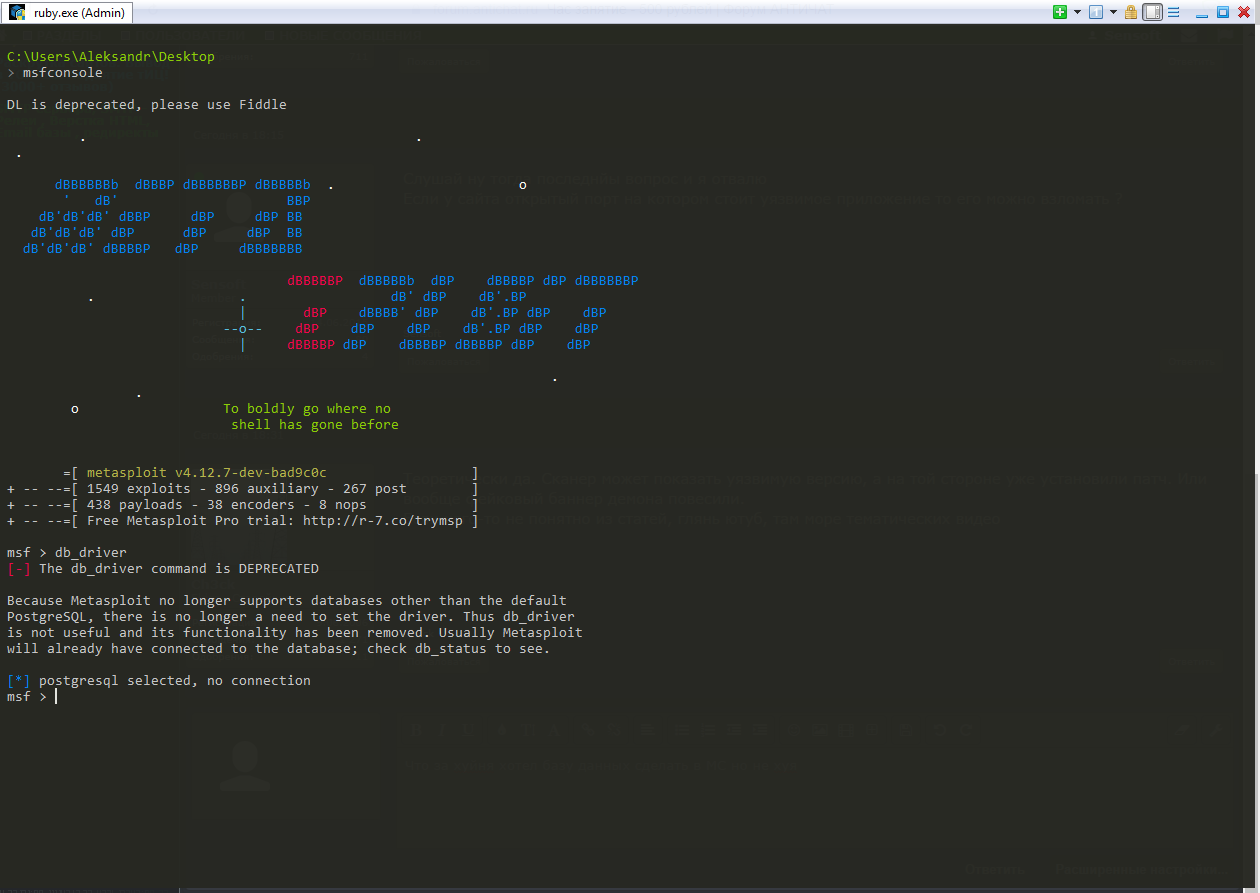Screen dimensions: 1260x893
Task: Click the msfconsole command line text
Action: pos(63,73)
